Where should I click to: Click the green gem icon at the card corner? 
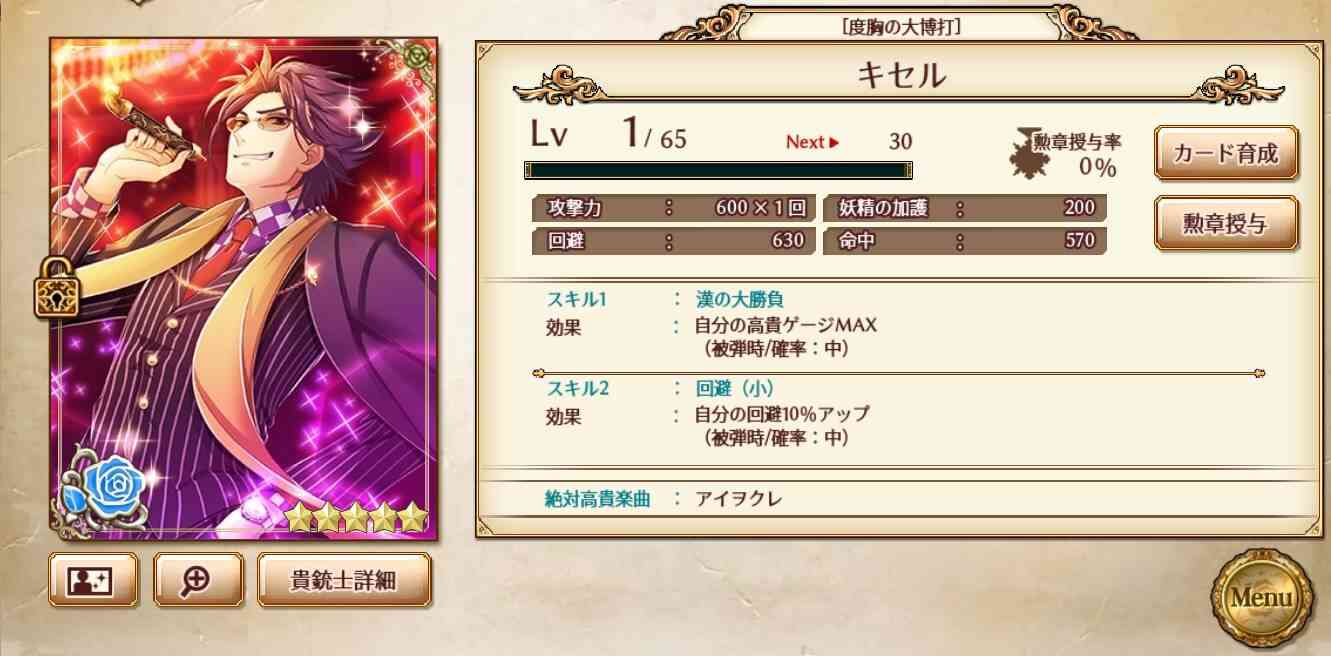419,56
